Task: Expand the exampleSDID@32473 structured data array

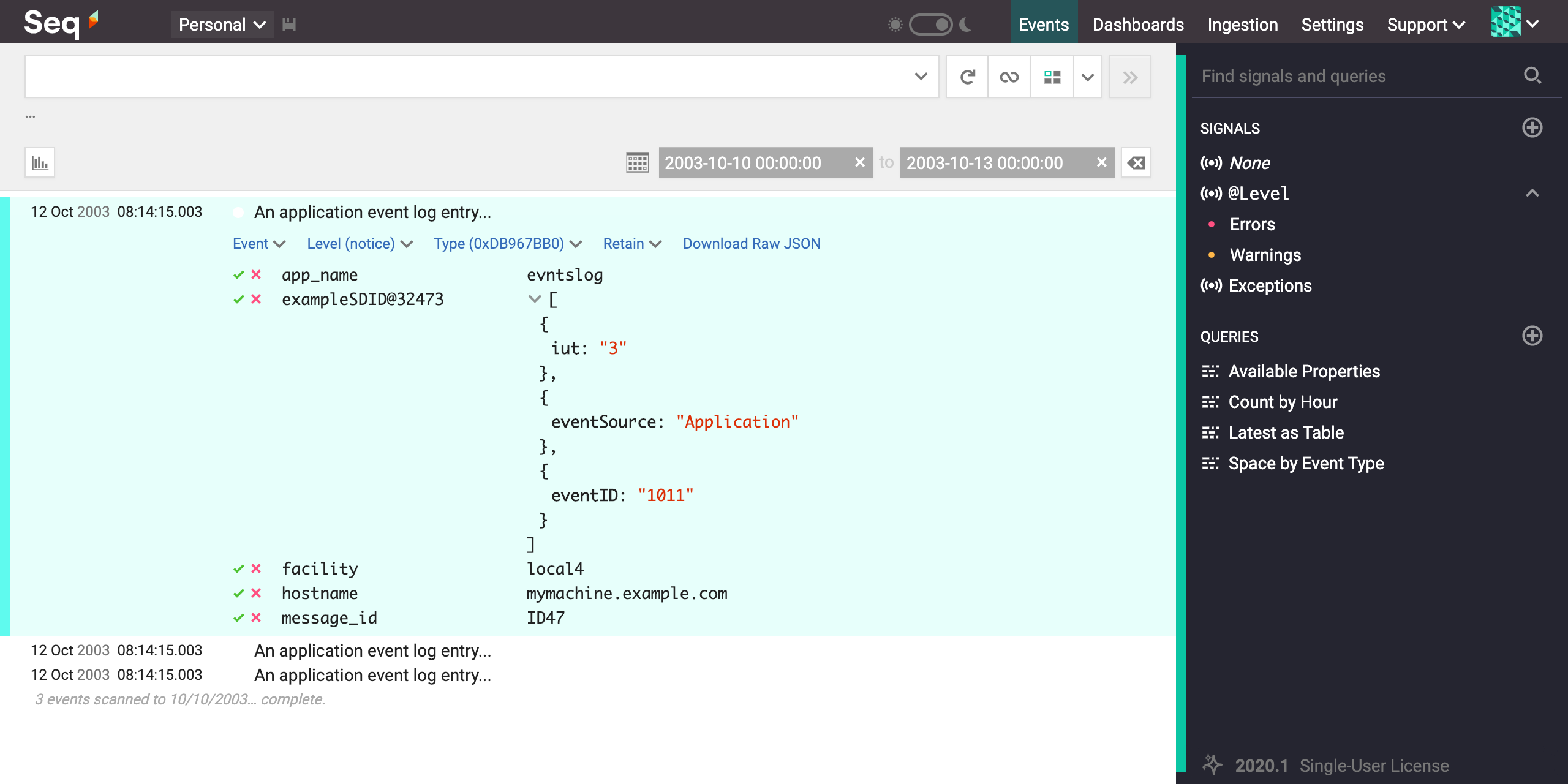Action: click(x=534, y=300)
